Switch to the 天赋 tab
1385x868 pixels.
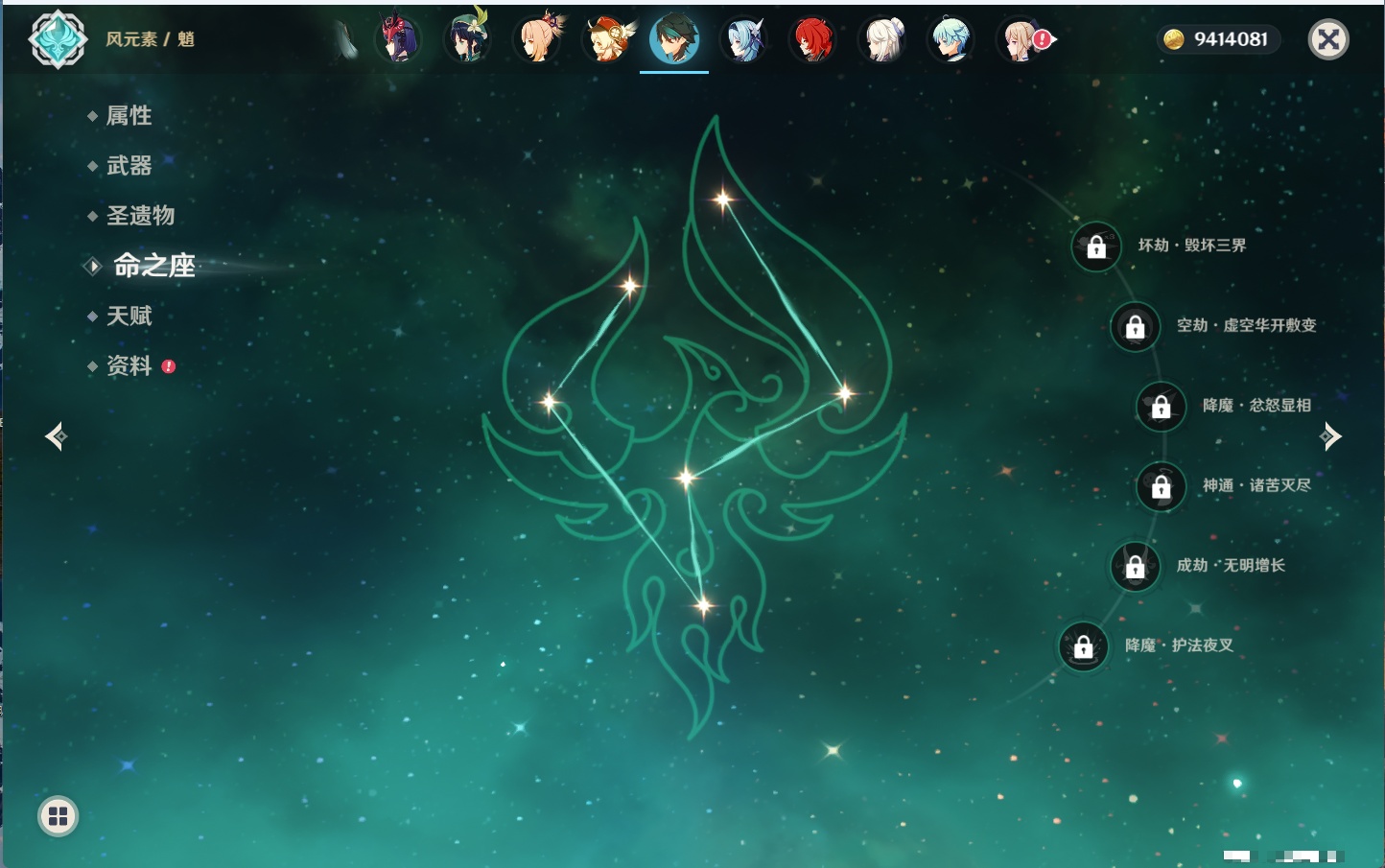(x=129, y=316)
